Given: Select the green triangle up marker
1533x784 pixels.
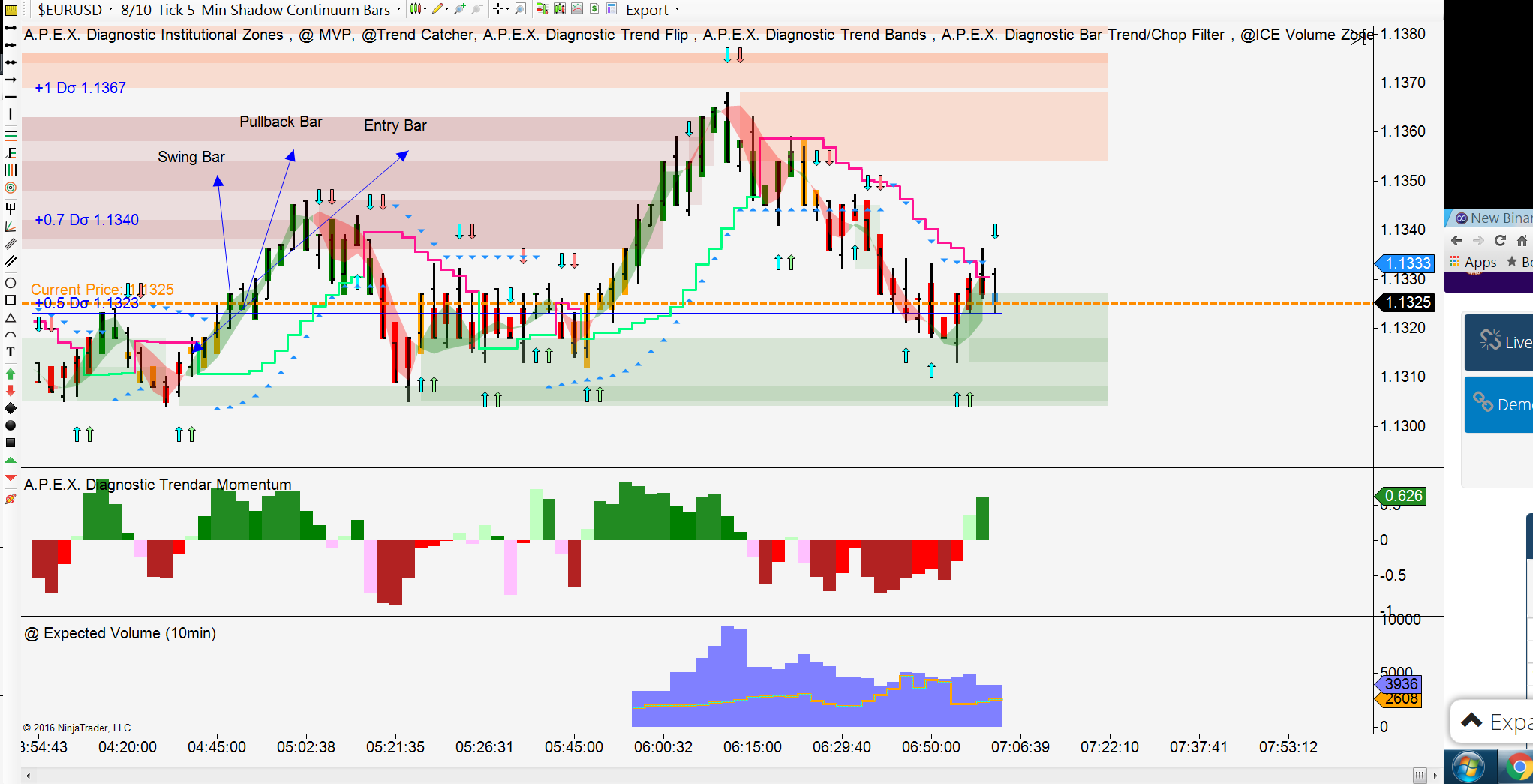Looking at the screenshot, I should tap(11, 460).
